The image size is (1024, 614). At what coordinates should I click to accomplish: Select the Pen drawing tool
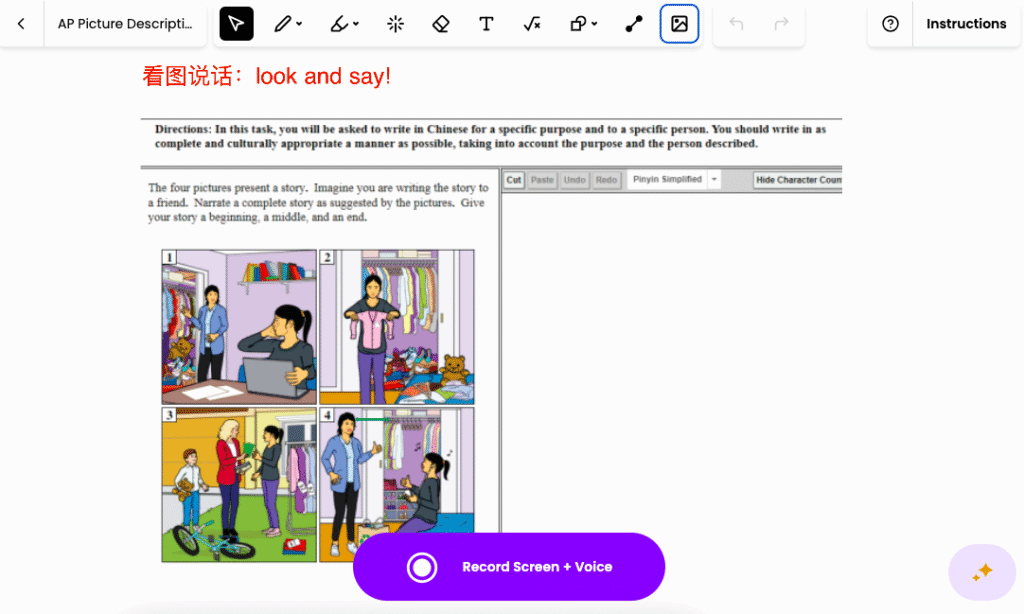(x=282, y=24)
